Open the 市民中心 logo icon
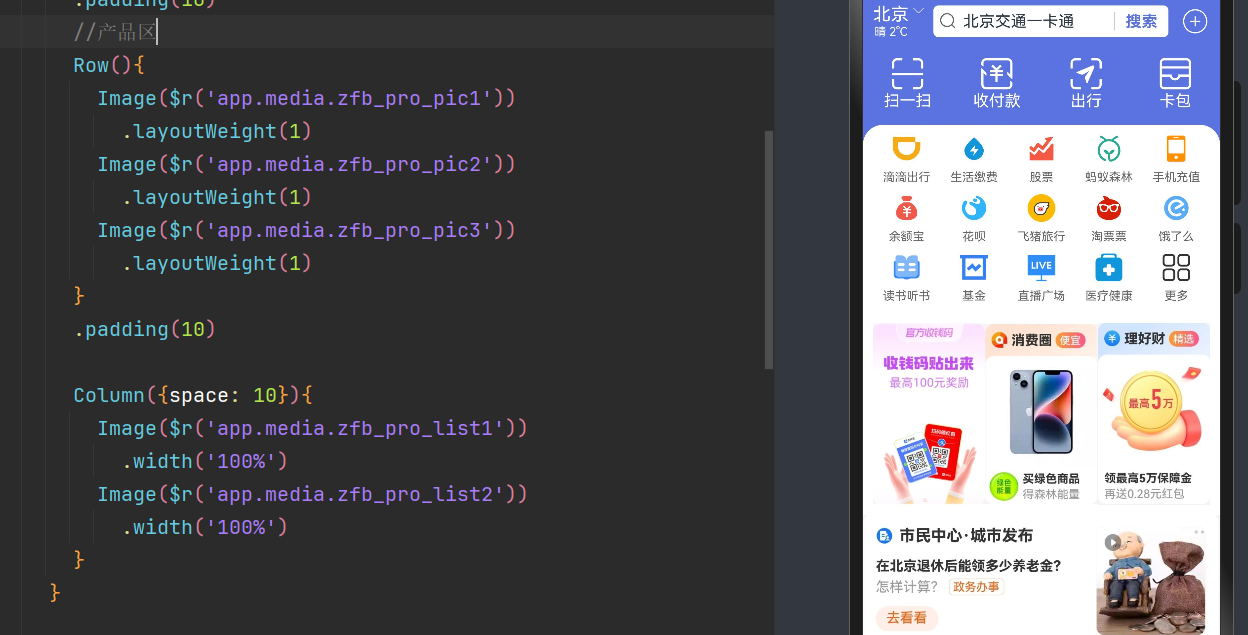 click(884, 536)
